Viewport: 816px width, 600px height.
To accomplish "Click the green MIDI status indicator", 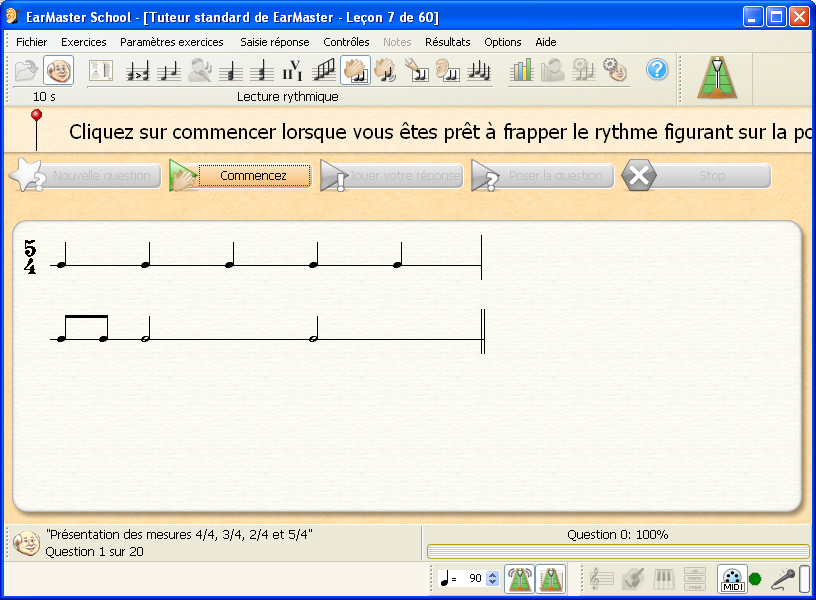I will (755, 579).
